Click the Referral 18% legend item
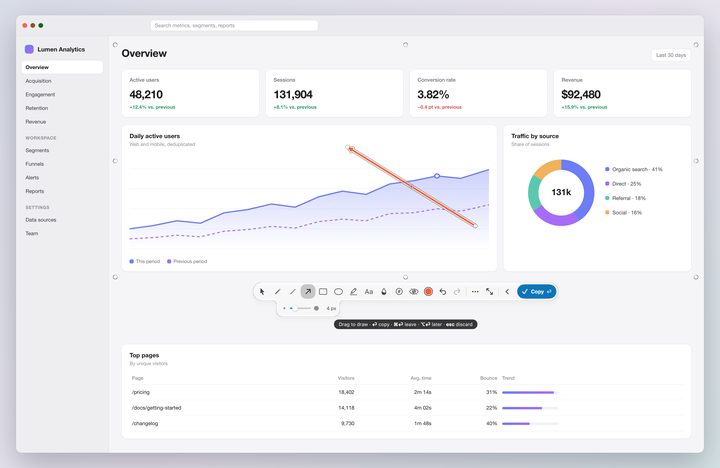 tap(625, 198)
